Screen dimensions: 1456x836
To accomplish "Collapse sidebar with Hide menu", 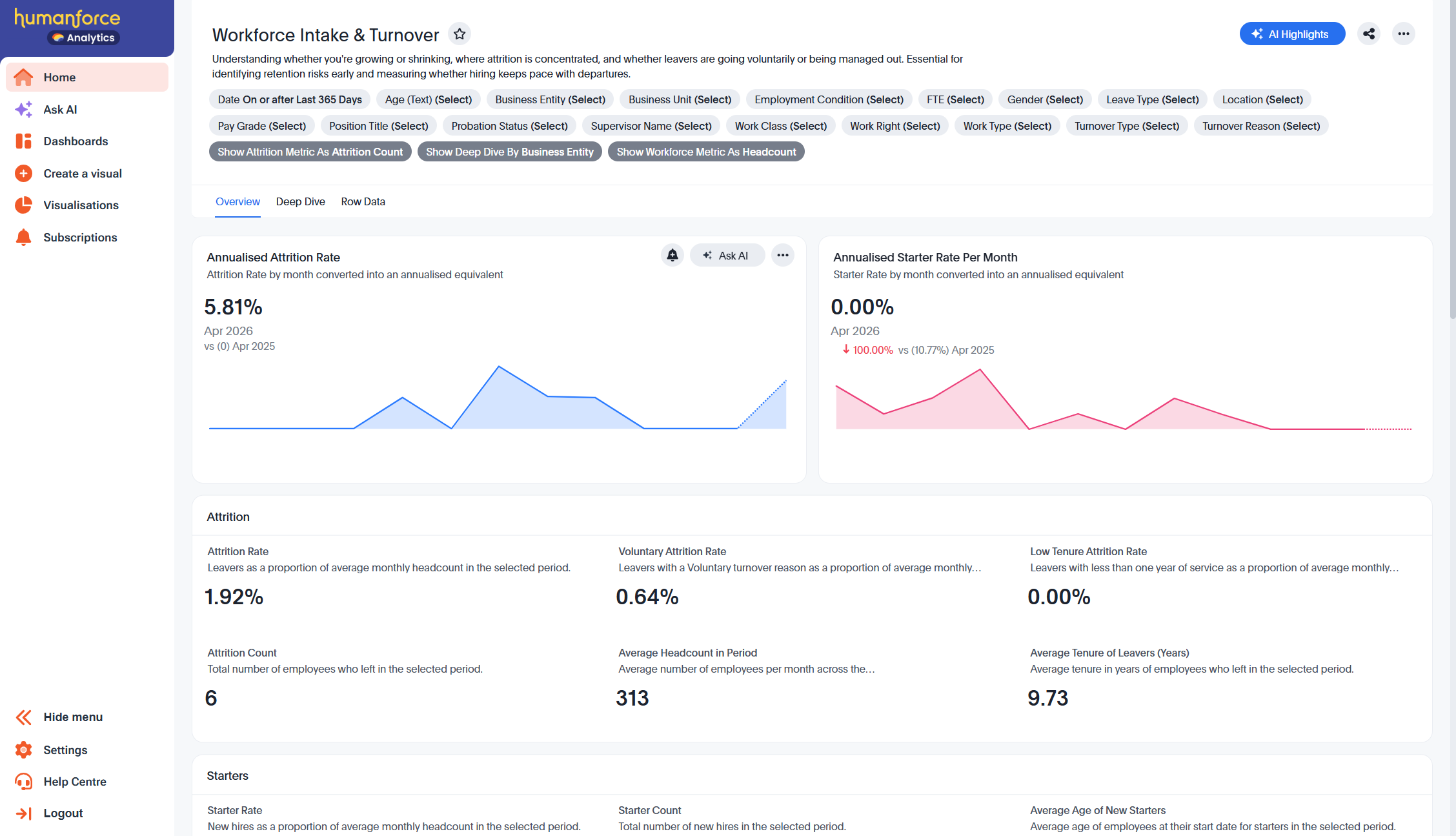I will coord(73,717).
